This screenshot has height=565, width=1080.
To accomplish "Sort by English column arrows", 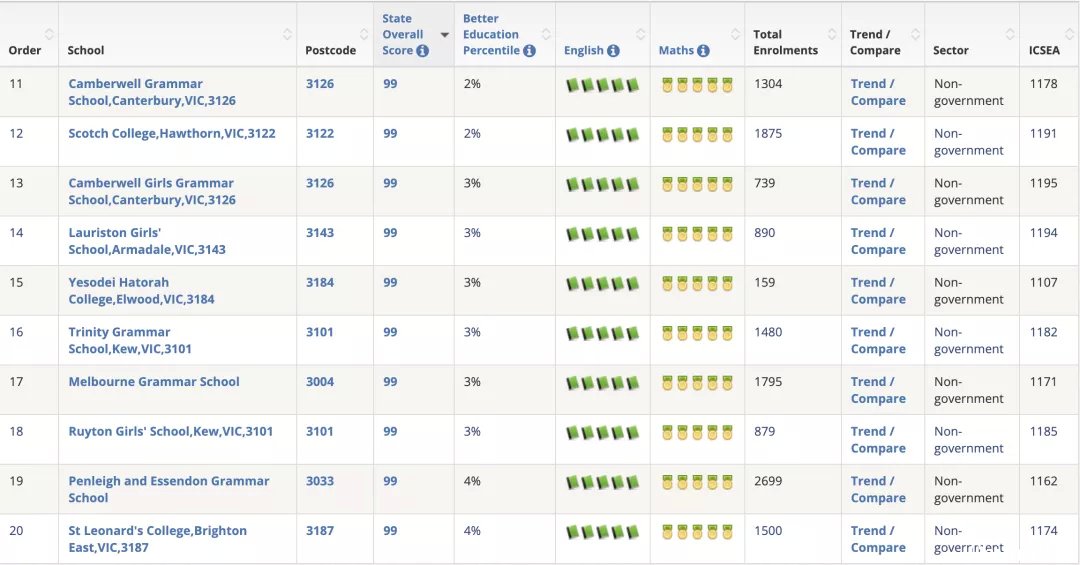I will (x=641, y=34).
